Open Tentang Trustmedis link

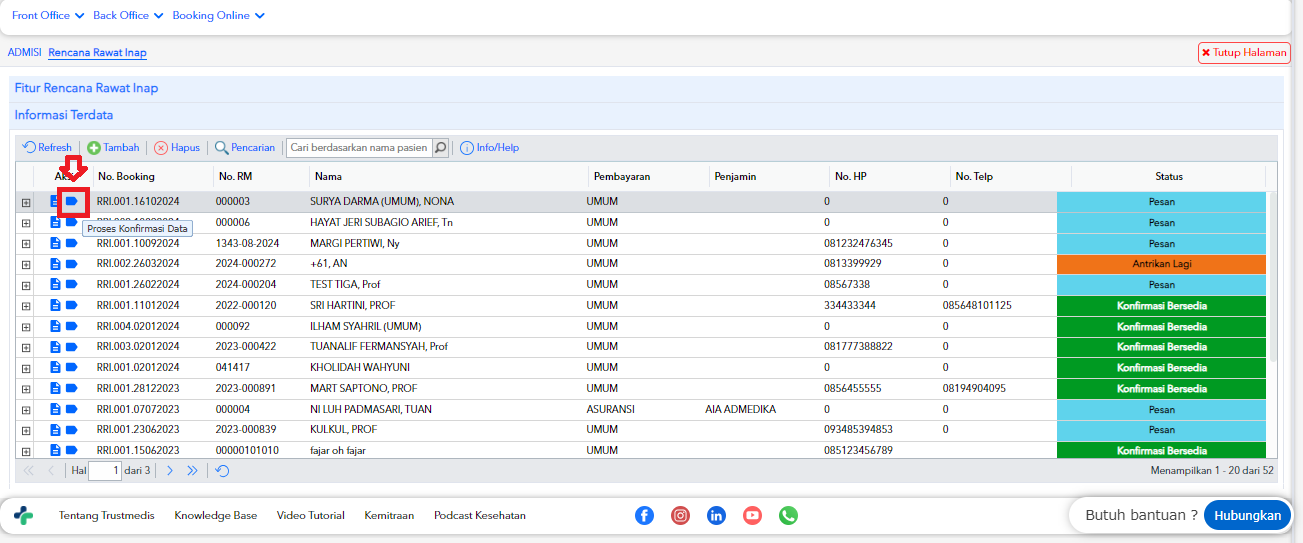click(x=107, y=516)
